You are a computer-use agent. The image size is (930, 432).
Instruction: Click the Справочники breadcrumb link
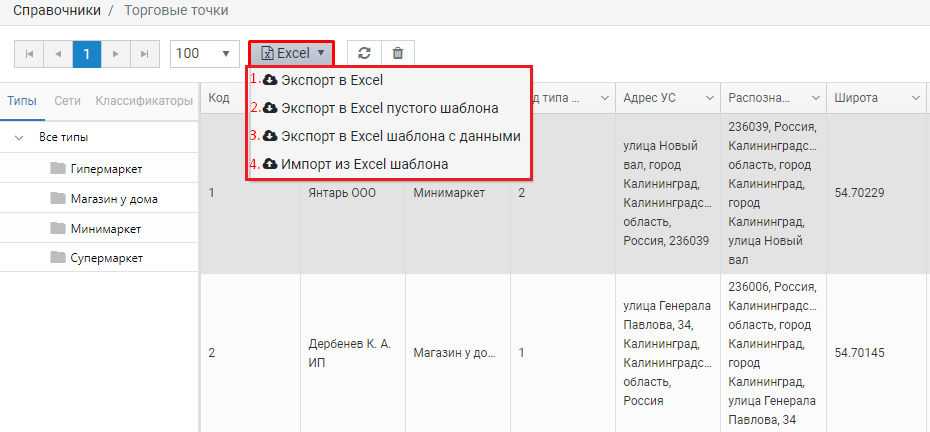[x=57, y=11]
